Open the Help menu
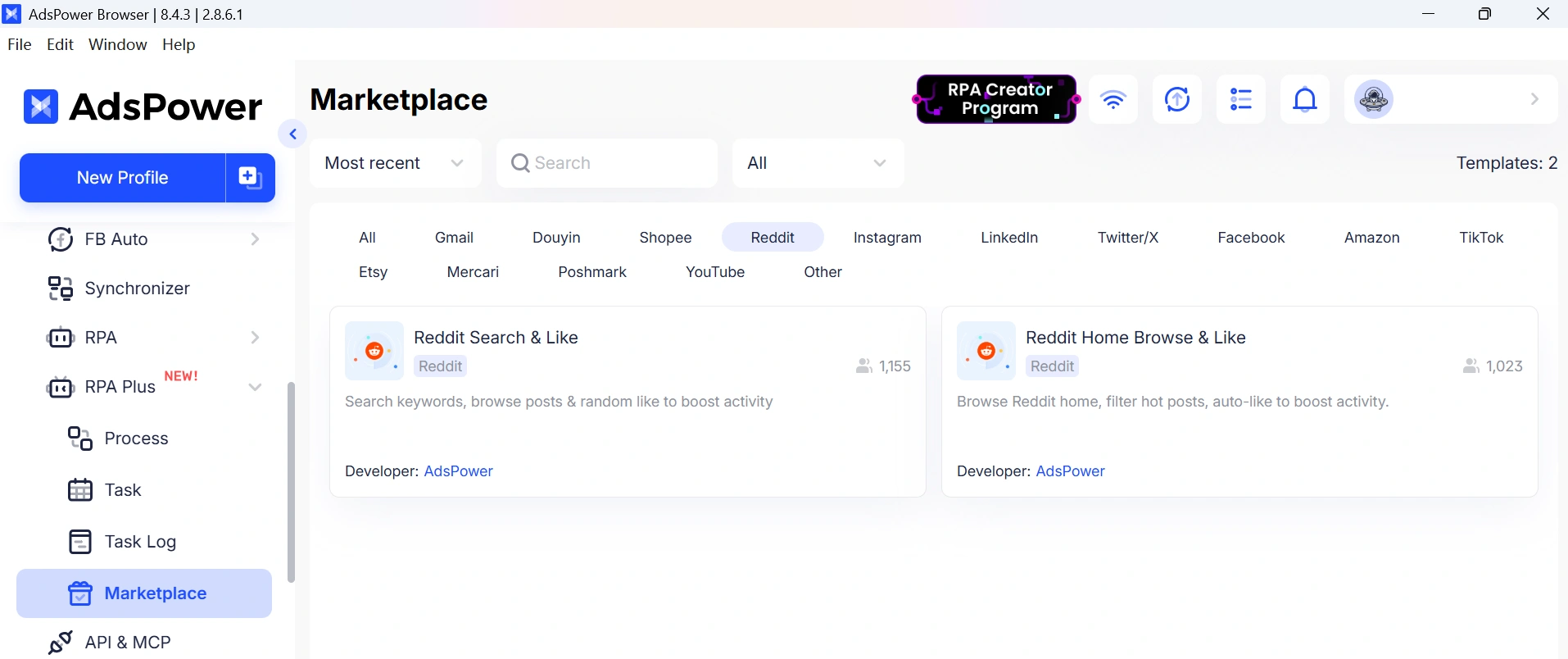Viewport: 1568px width, 659px height. [179, 44]
